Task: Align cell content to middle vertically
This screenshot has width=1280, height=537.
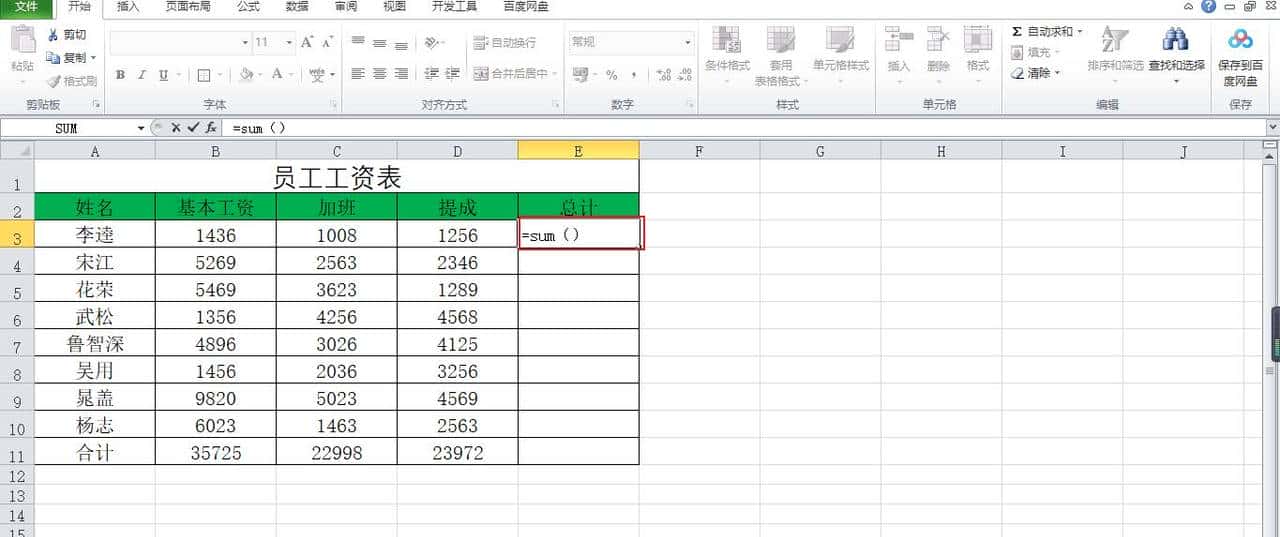Action: click(379, 42)
